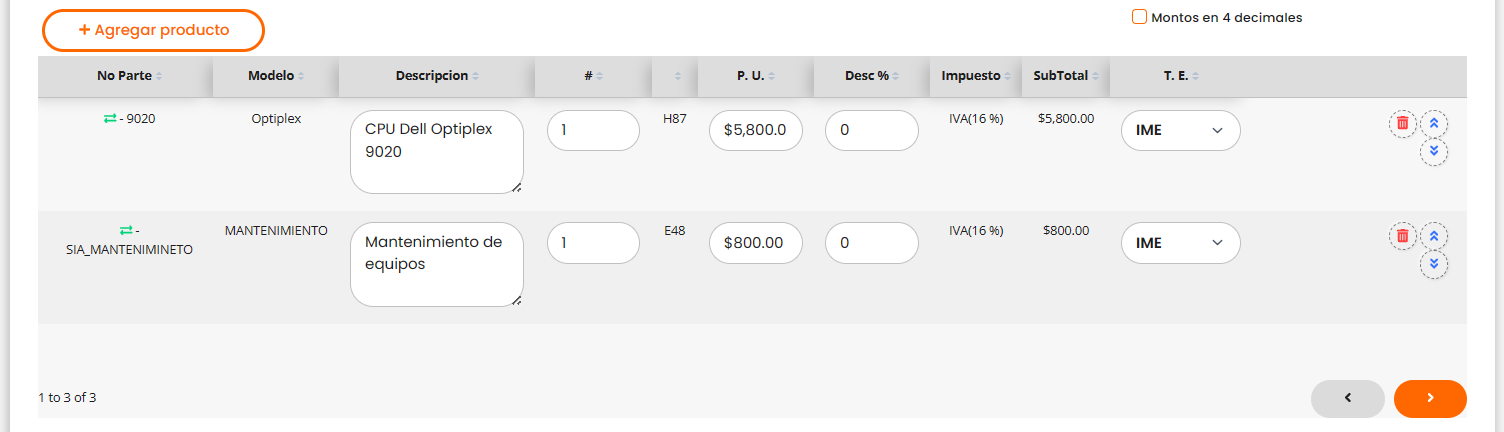1504x432 pixels.
Task: Click discount percent field for Optiplex row
Action: coord(871,130)
